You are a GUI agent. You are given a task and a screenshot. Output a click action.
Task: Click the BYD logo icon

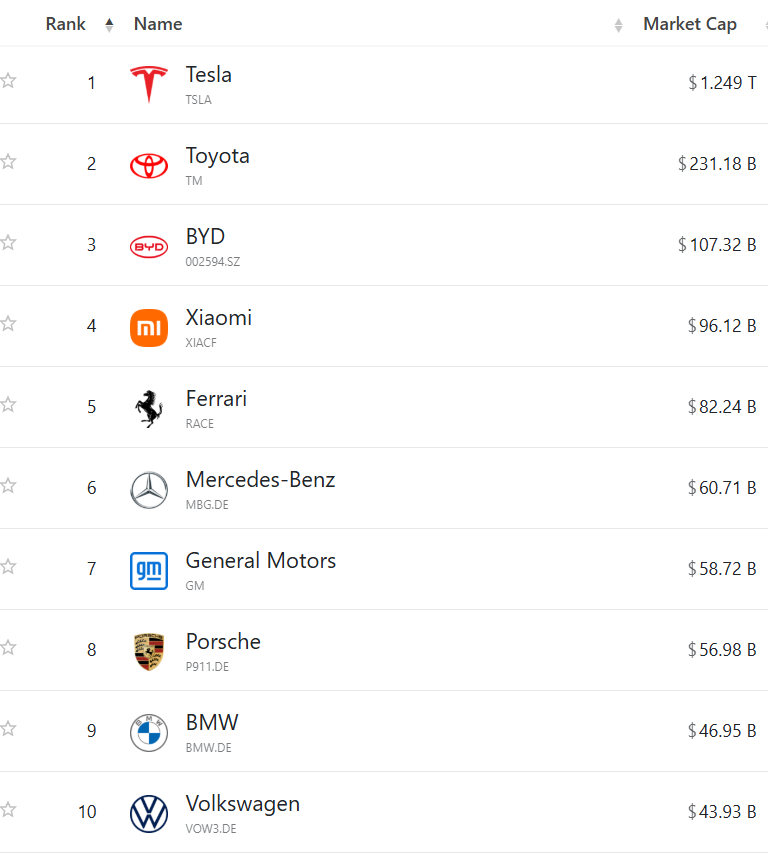[149, 246]
